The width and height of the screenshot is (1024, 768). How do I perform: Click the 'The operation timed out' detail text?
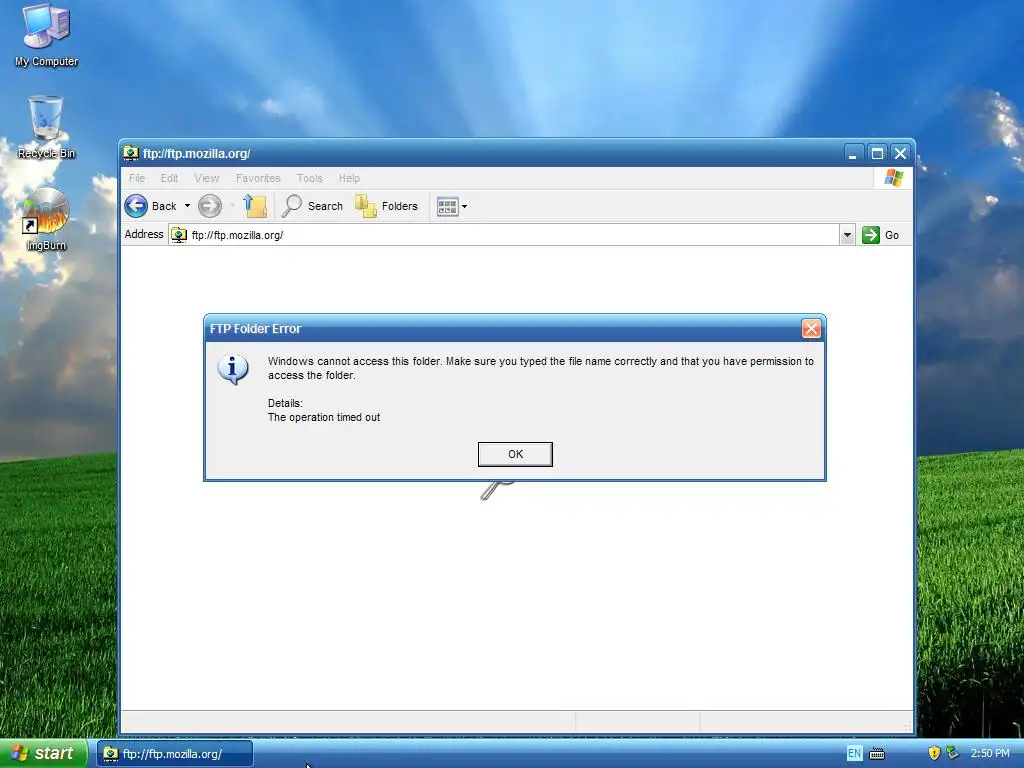pos(324,417)
